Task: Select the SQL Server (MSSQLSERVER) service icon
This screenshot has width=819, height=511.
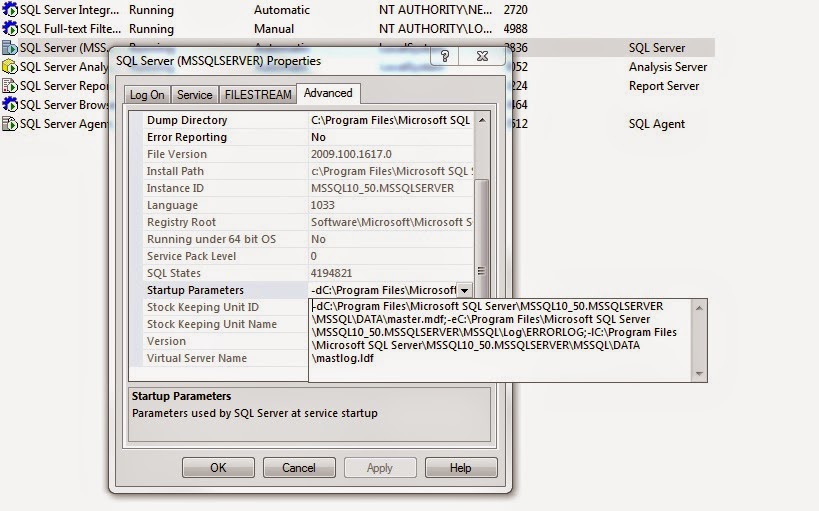Action: point(9,48)
